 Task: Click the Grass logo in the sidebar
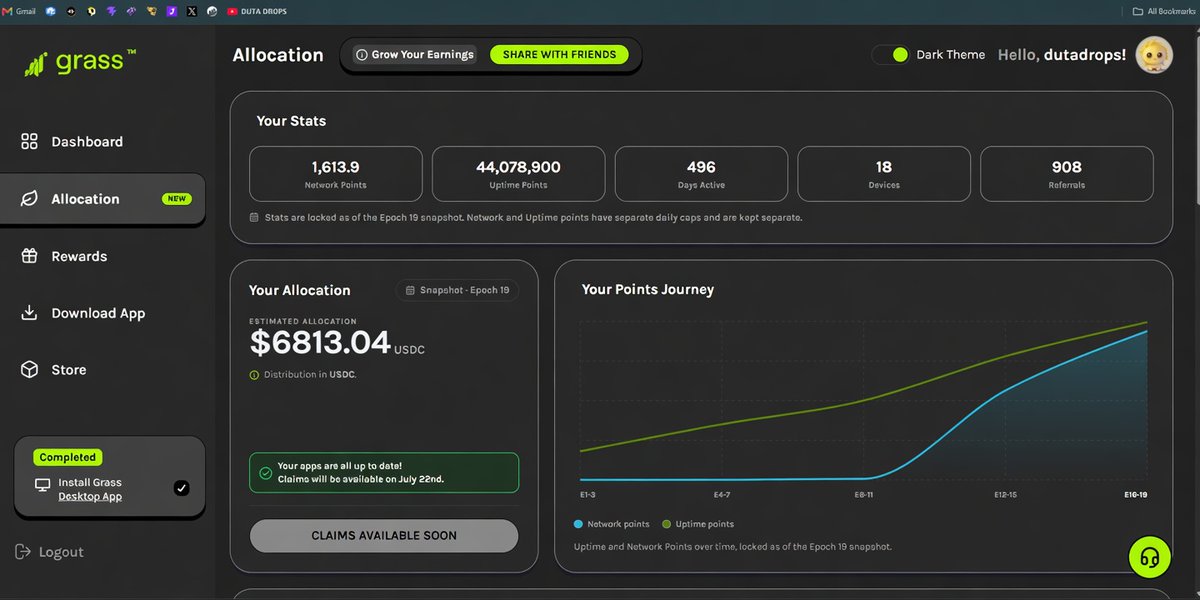point(80,62)
